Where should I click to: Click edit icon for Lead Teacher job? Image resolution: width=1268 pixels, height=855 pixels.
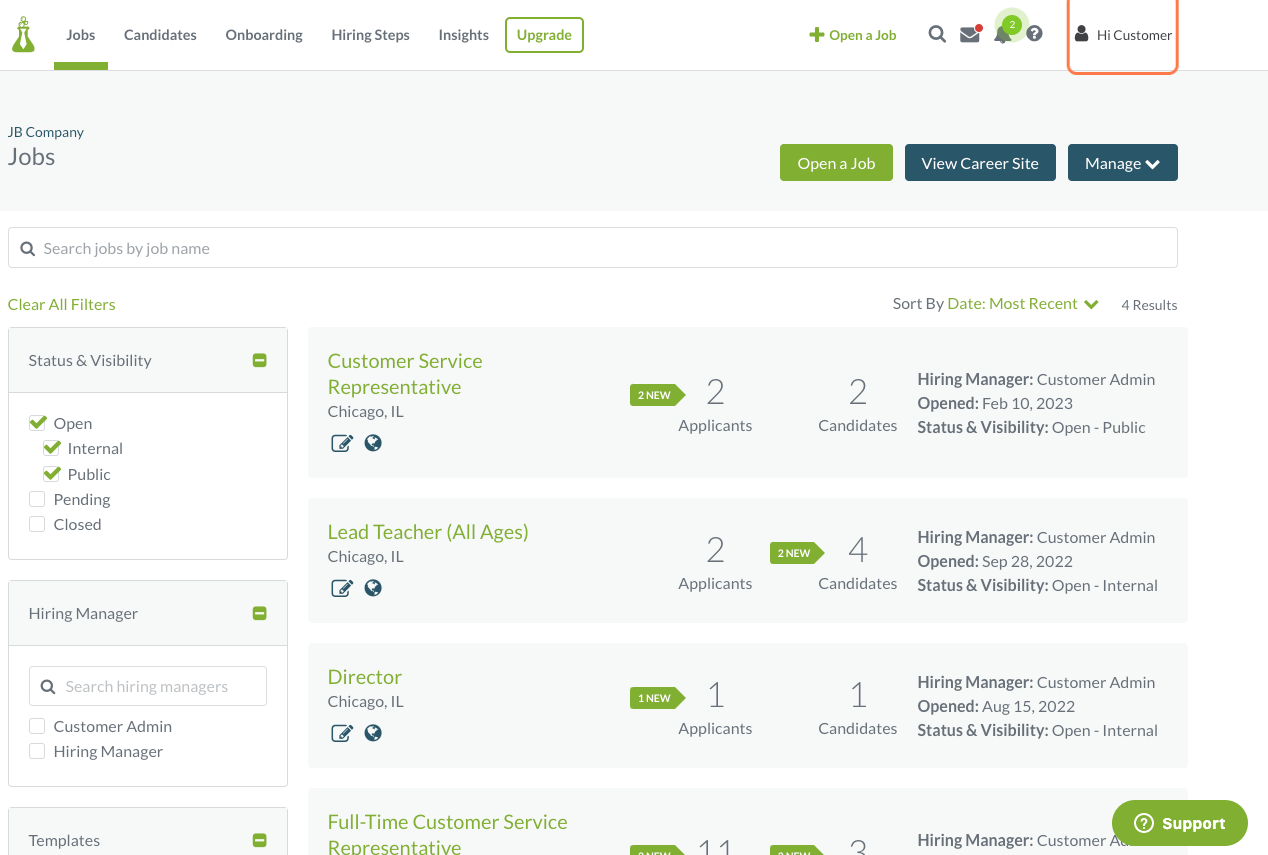[x=342, y=588]
